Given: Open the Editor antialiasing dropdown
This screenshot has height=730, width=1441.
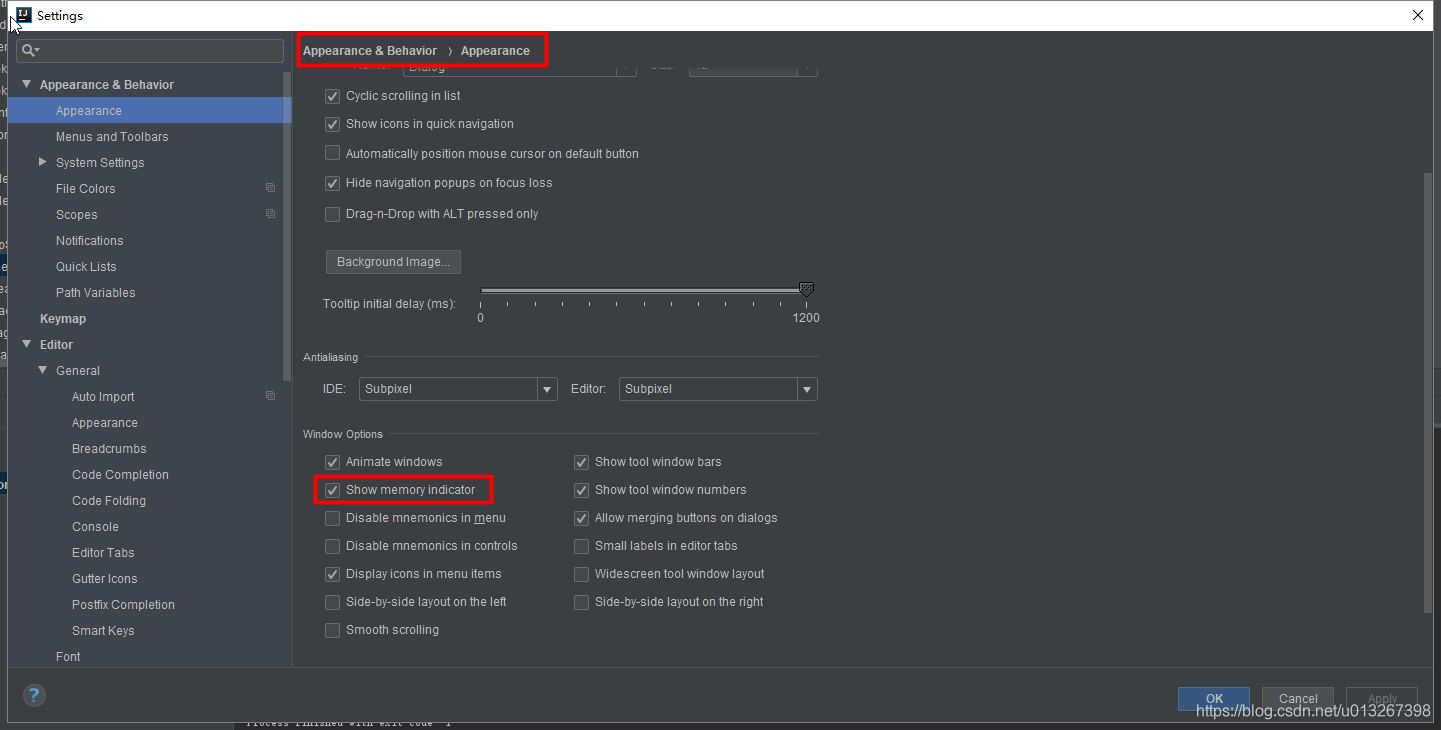Looking at the screenshot, I should pyautogui.click(x=718, y=389).
